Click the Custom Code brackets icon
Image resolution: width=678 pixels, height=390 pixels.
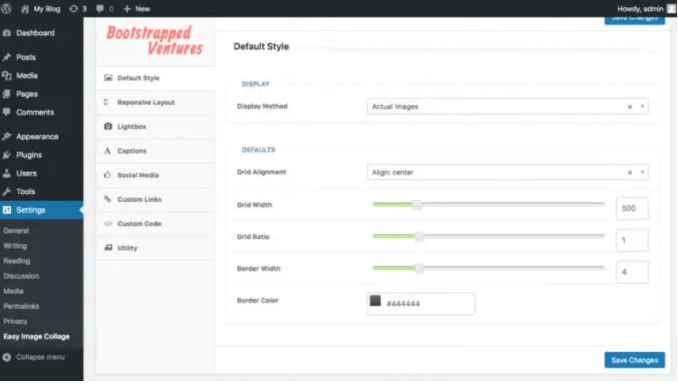point(108,224)
